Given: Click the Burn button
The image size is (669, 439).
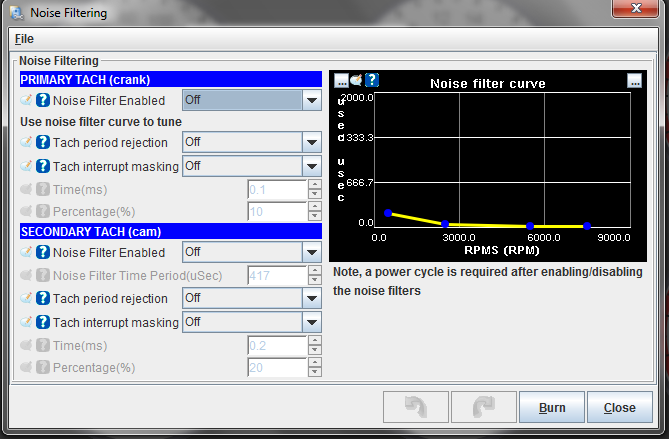Looking at the screenshot, I should pyautogui.click(x=552, y=407).
